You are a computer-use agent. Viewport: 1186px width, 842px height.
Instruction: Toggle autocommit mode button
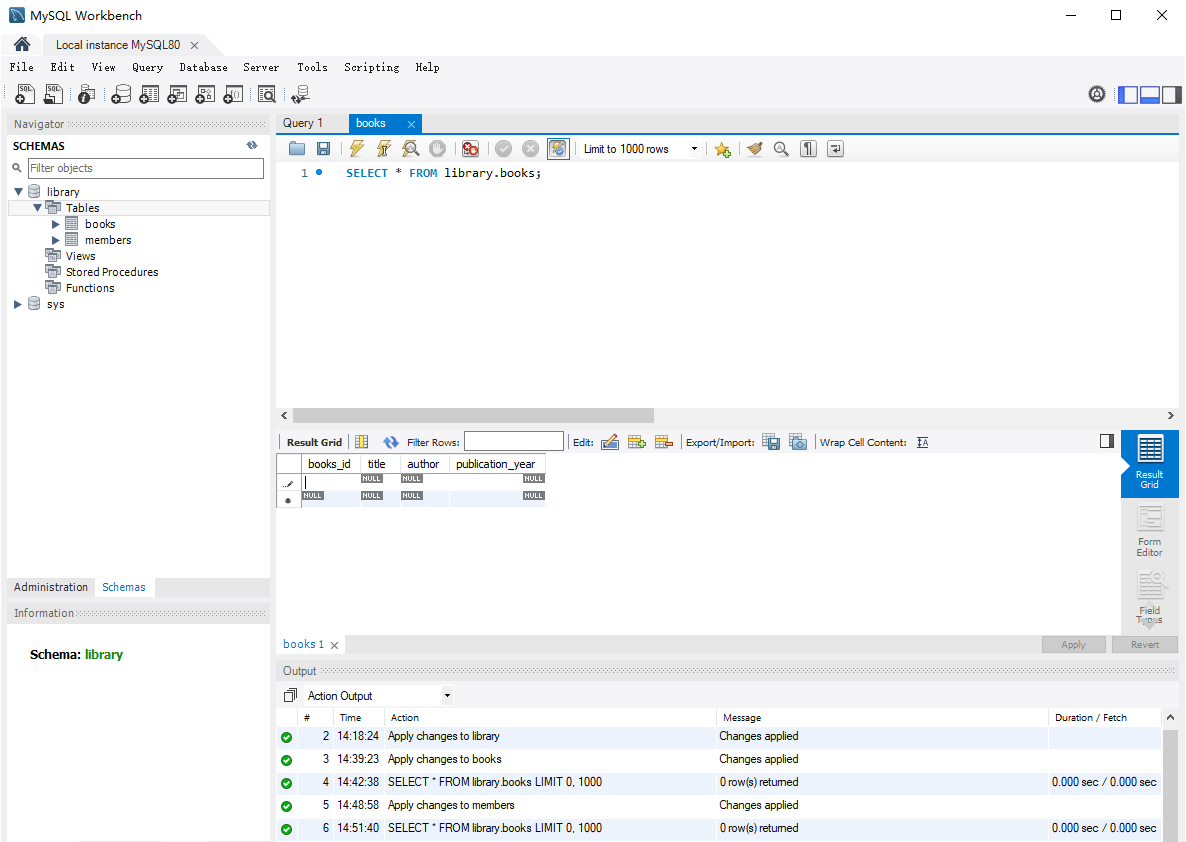point(557,149)
